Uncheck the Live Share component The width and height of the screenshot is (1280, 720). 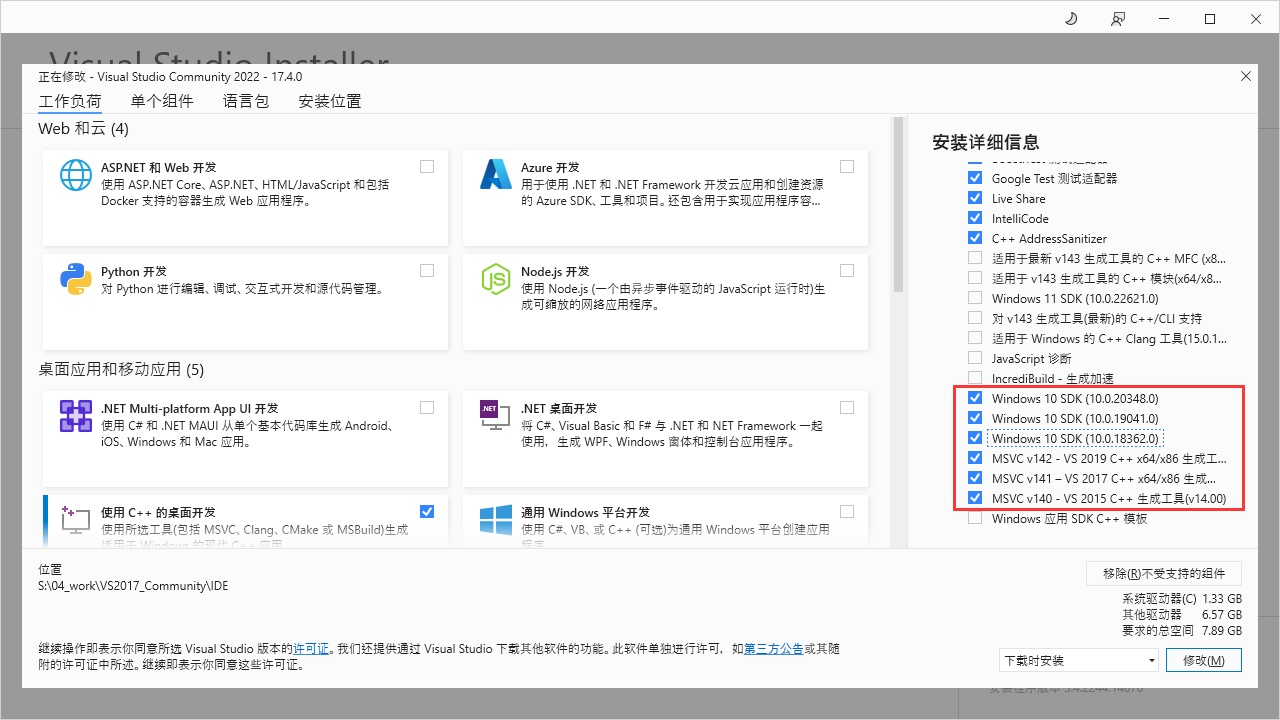click(975, 198)
